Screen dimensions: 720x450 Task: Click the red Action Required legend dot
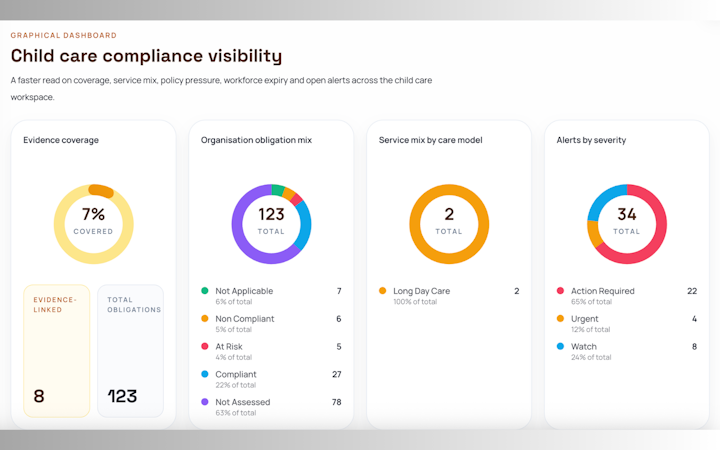[560, 291]
